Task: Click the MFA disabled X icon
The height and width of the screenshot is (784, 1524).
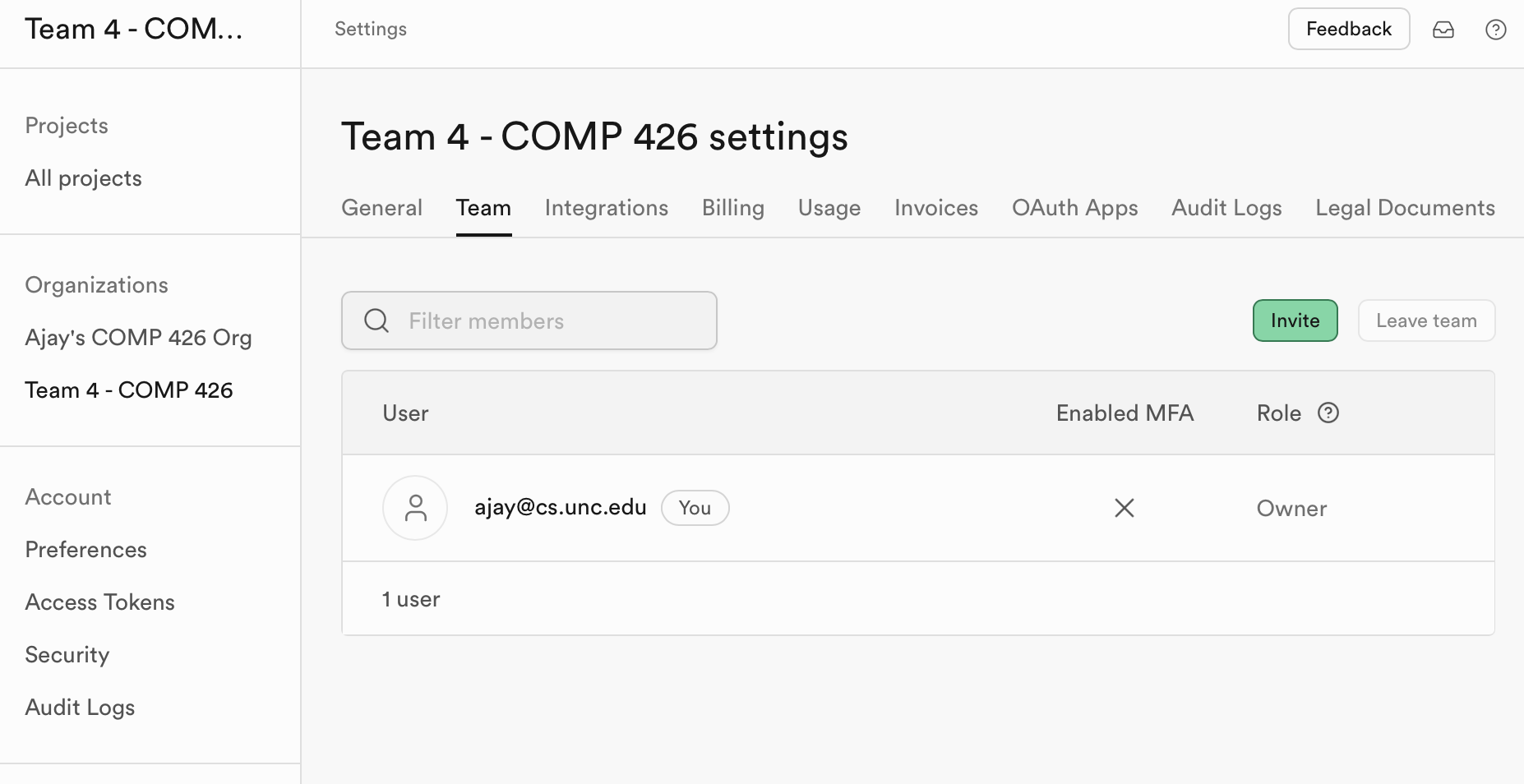Action: point(1125,508)
